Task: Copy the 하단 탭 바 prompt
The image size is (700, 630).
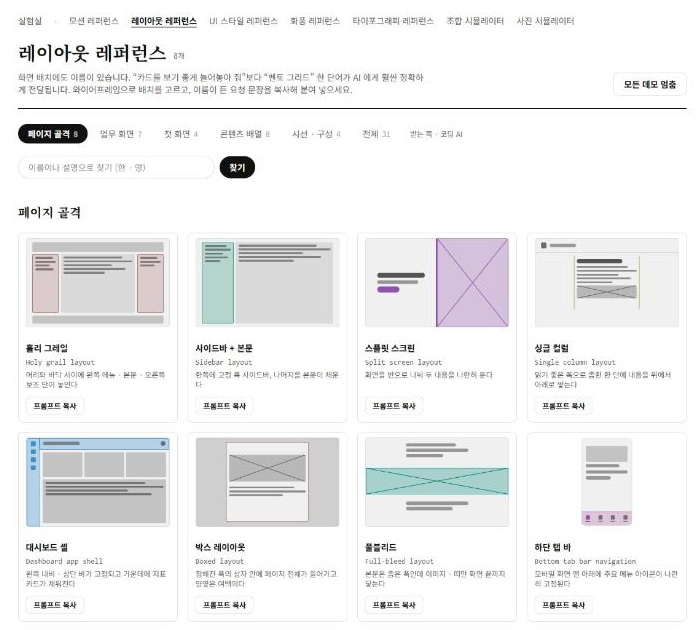Action: (564, 605)
